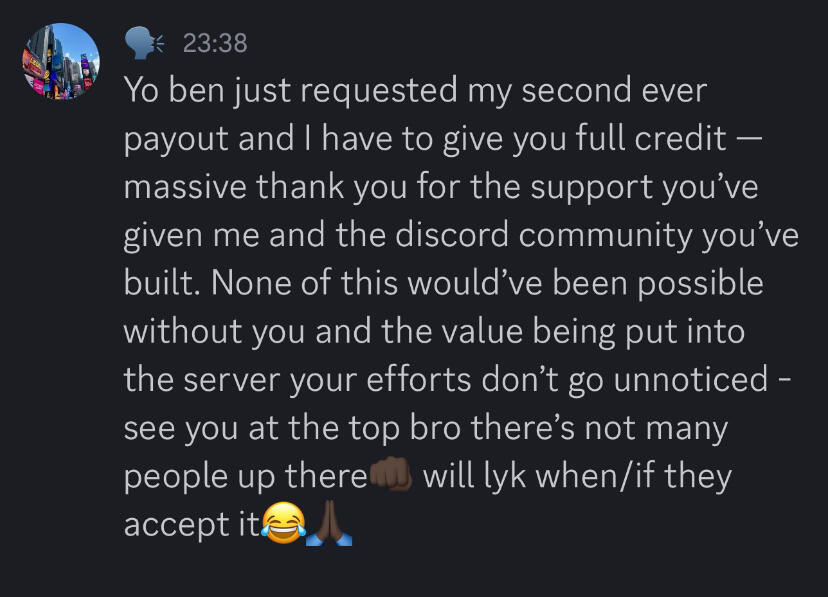828x597 pixels.
Task: Click the 23:38 message timestamp
Action: coord(215,43)
